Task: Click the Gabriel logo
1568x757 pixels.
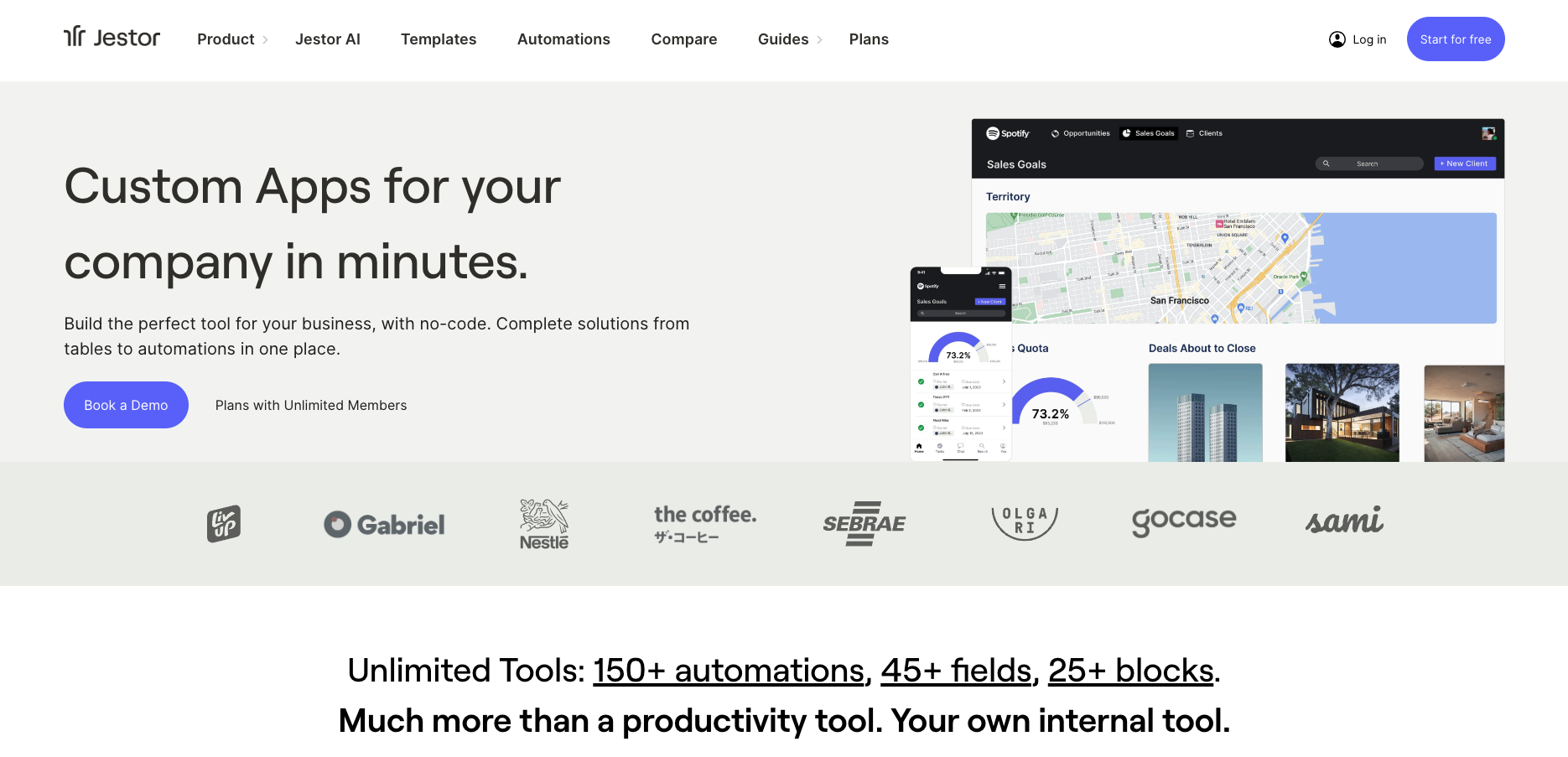Action: tap(384, 525)
